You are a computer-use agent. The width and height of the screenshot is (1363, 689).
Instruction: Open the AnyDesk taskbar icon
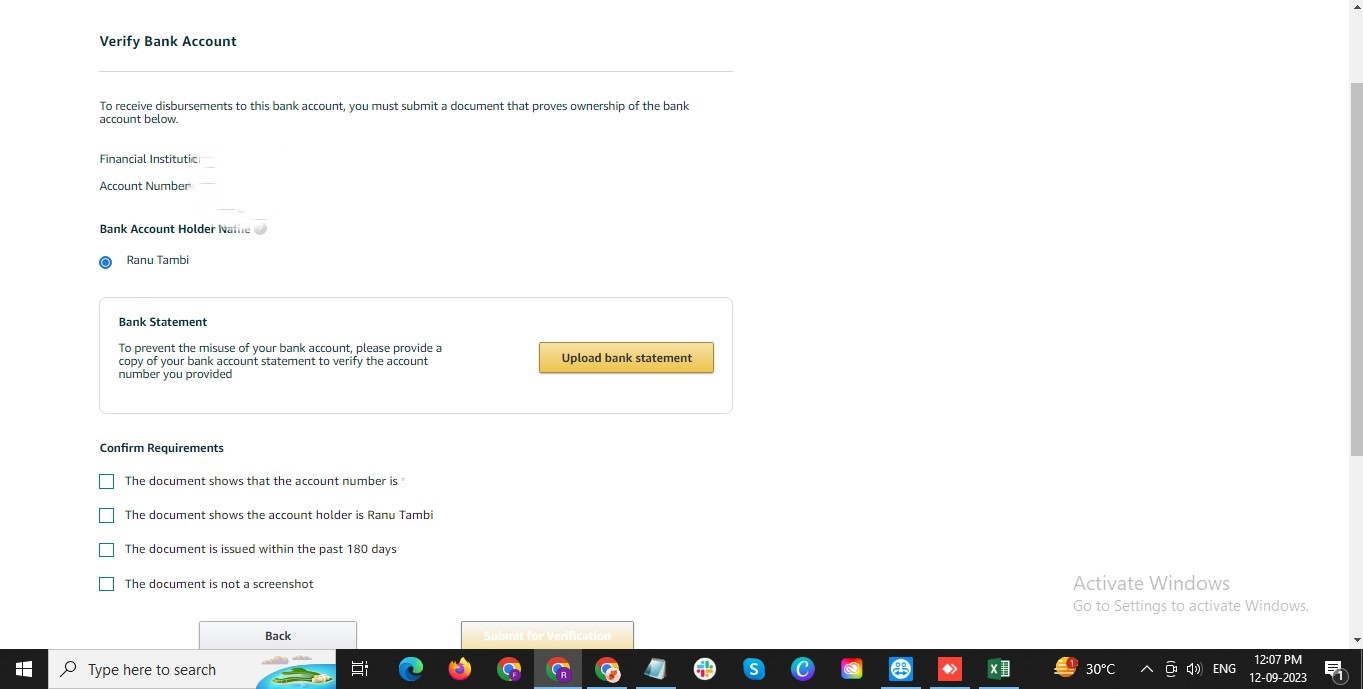point(950,669)
